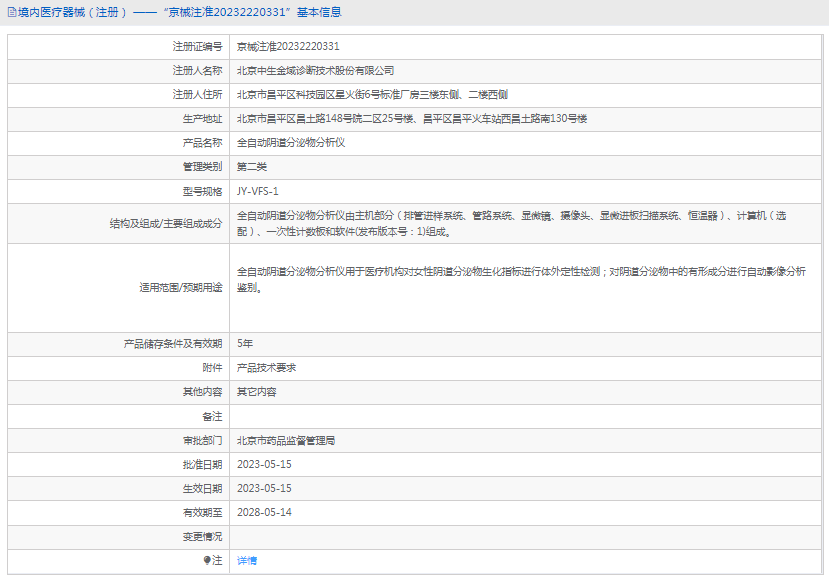Select registration number 京械注准20232220331 value
The image size is (829, 579).
point(288,47)
